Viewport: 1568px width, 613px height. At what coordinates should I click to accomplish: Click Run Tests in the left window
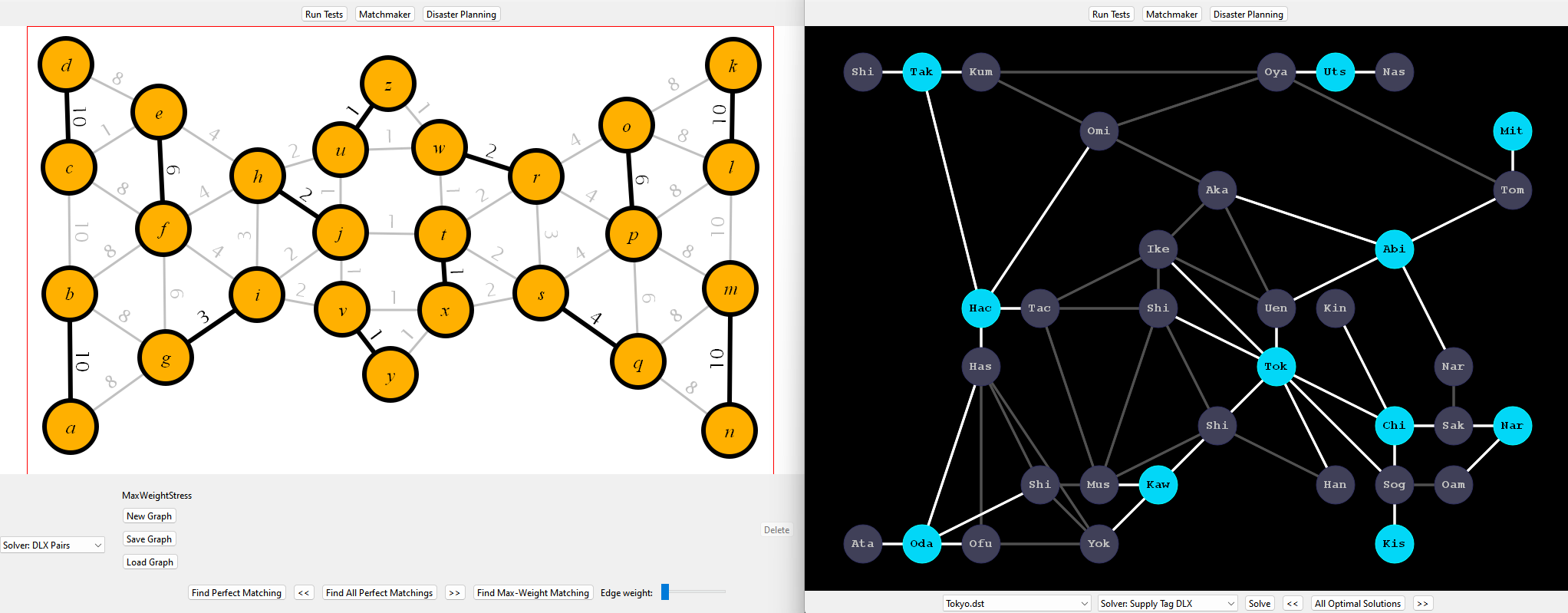324,15
